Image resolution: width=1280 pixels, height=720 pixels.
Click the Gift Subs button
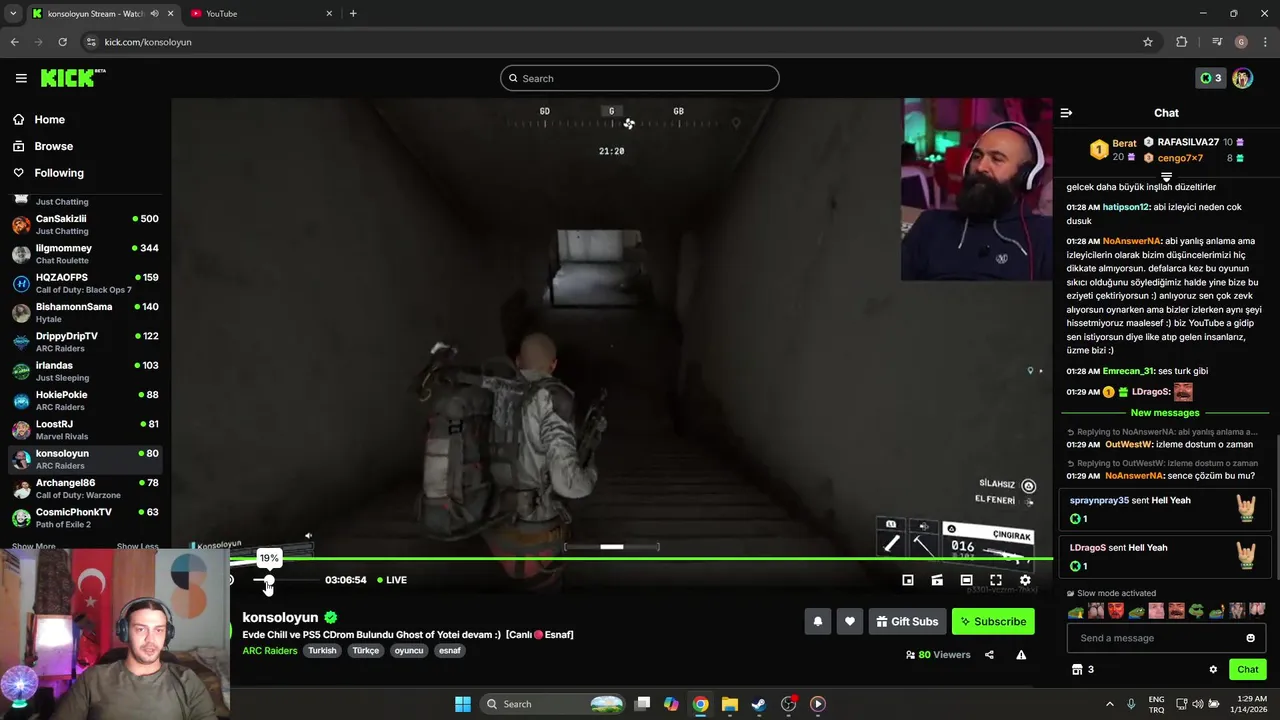[907, 621]
